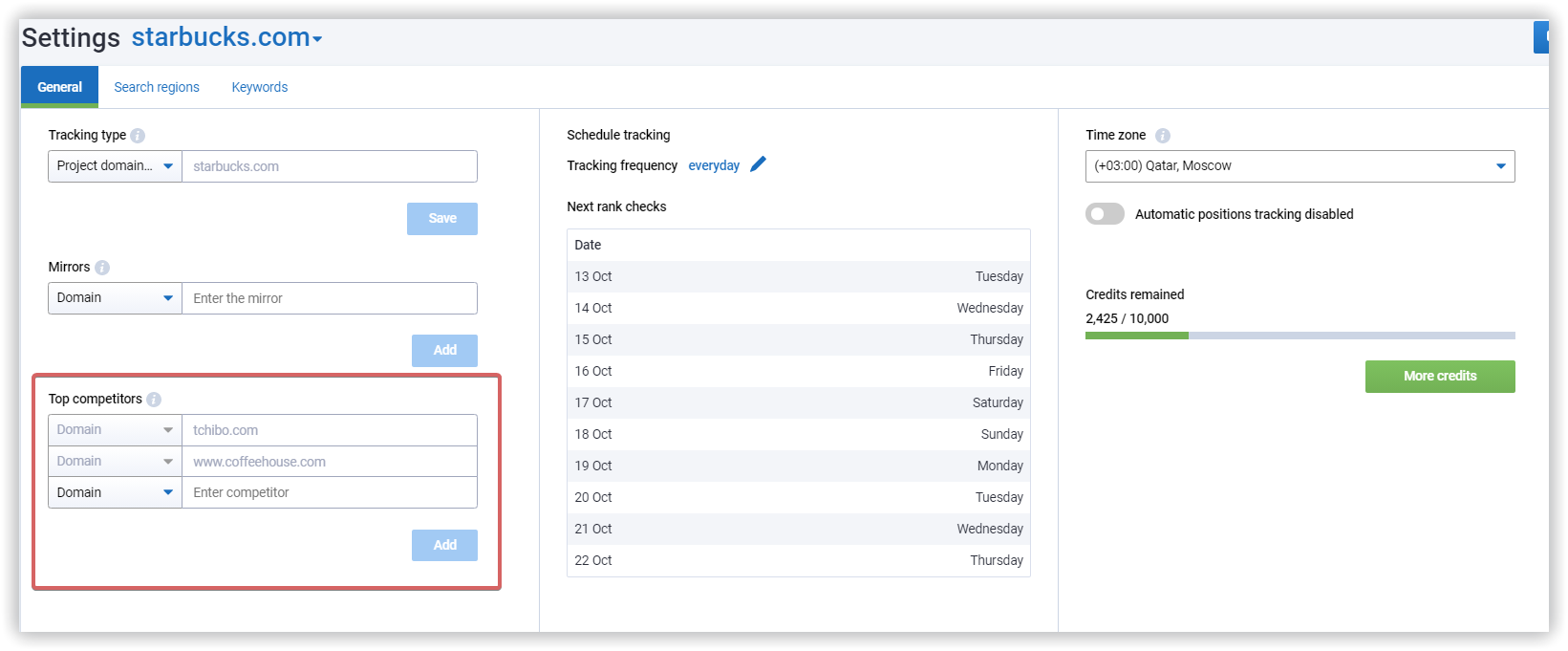Screen dimensions: 1568x651
Task: Click the 2,425 / 10,000 credits value
Action: pyautogui.click(x=1127, y=319)
